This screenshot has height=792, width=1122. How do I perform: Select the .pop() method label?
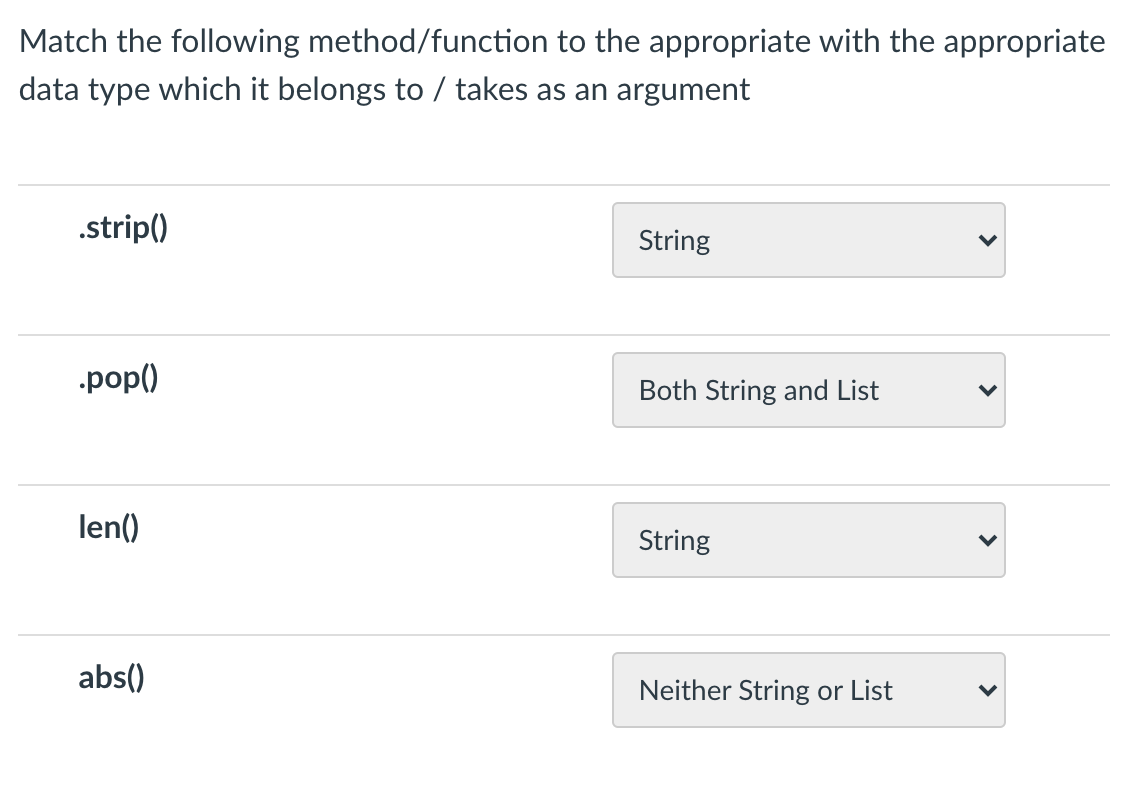117,378
